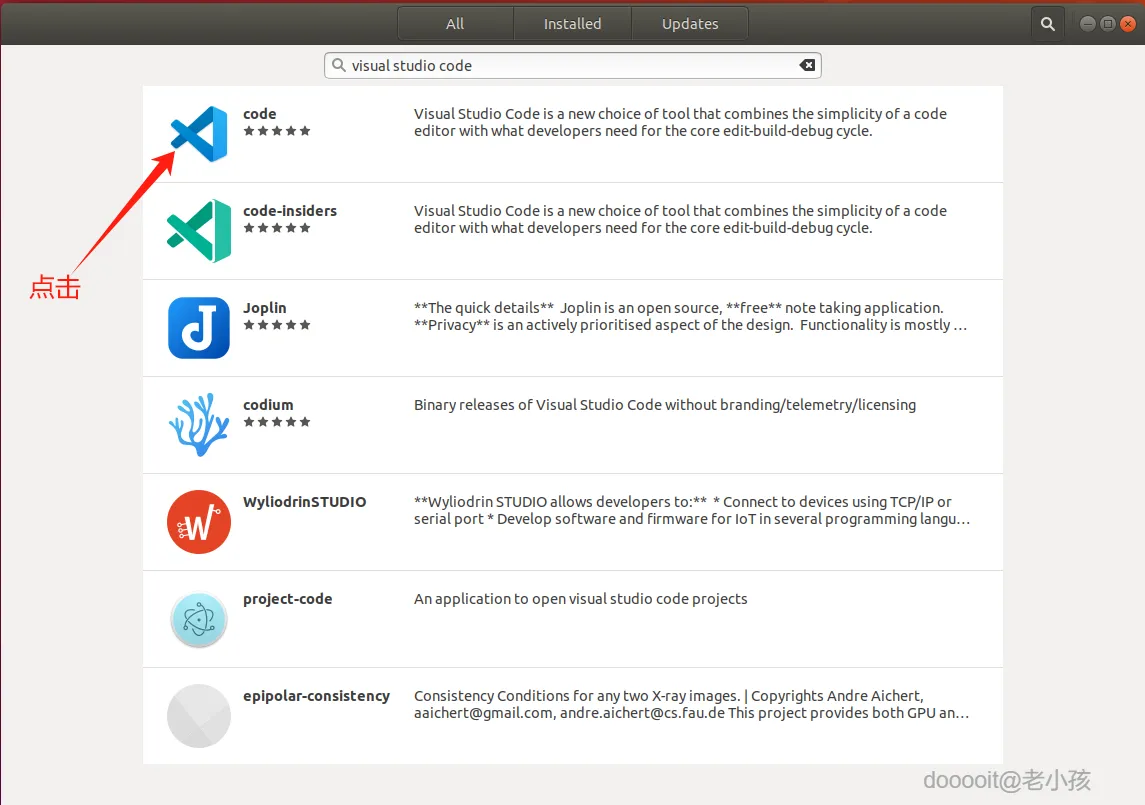The height and width of the screenshot is (805, 1145).
Task: Open the blue Visual Studio Code icon
Action: click(199, 134)
